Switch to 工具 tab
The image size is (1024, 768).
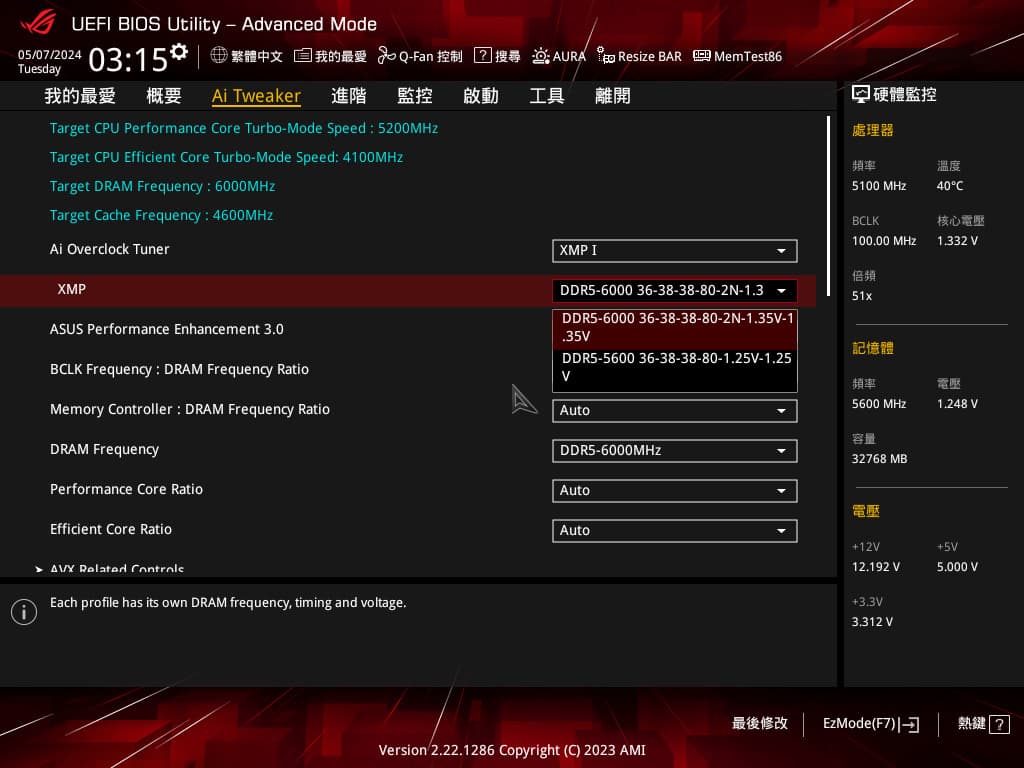tap(547, 96)
